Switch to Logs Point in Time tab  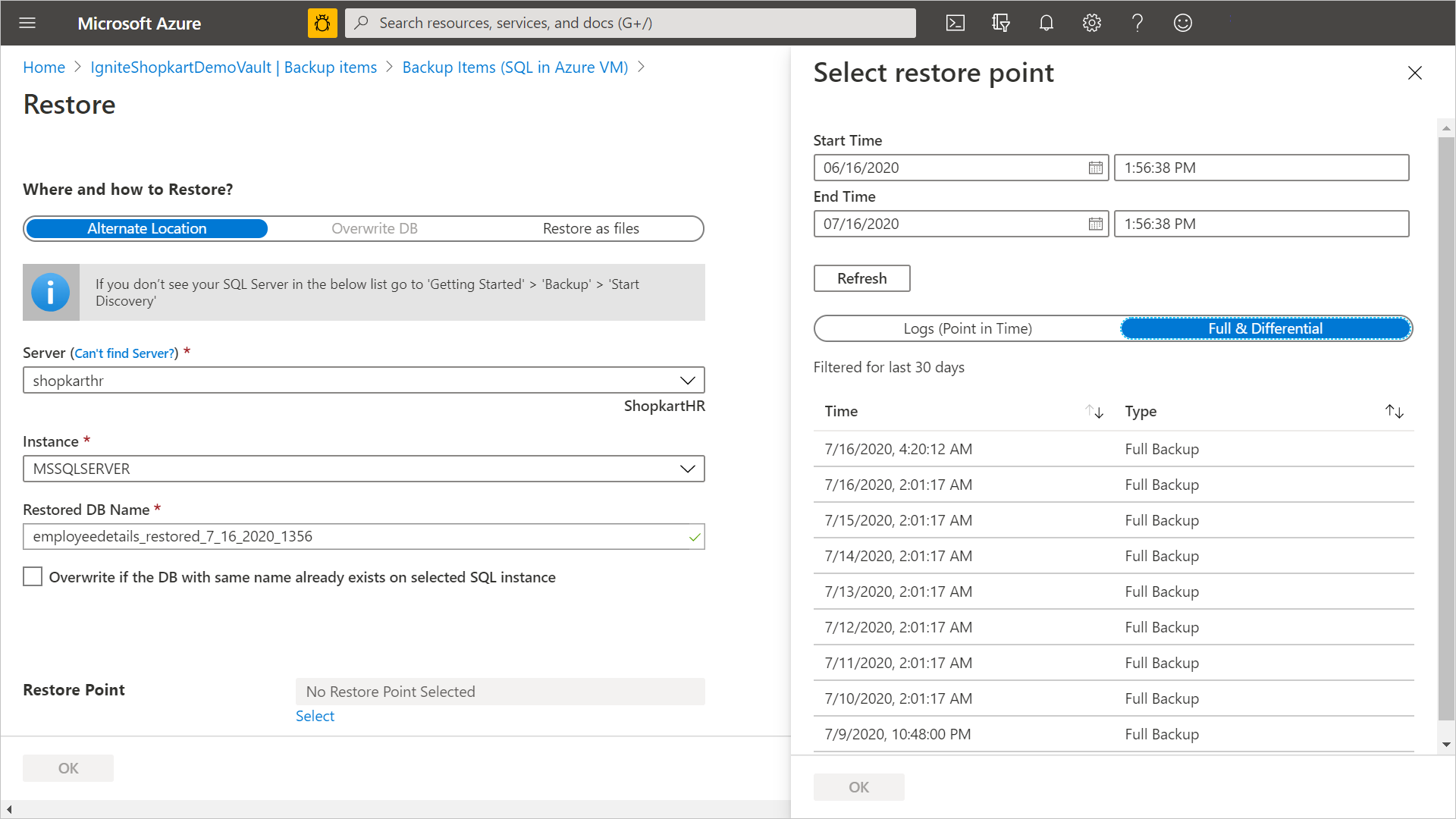[x=966, y=328]
